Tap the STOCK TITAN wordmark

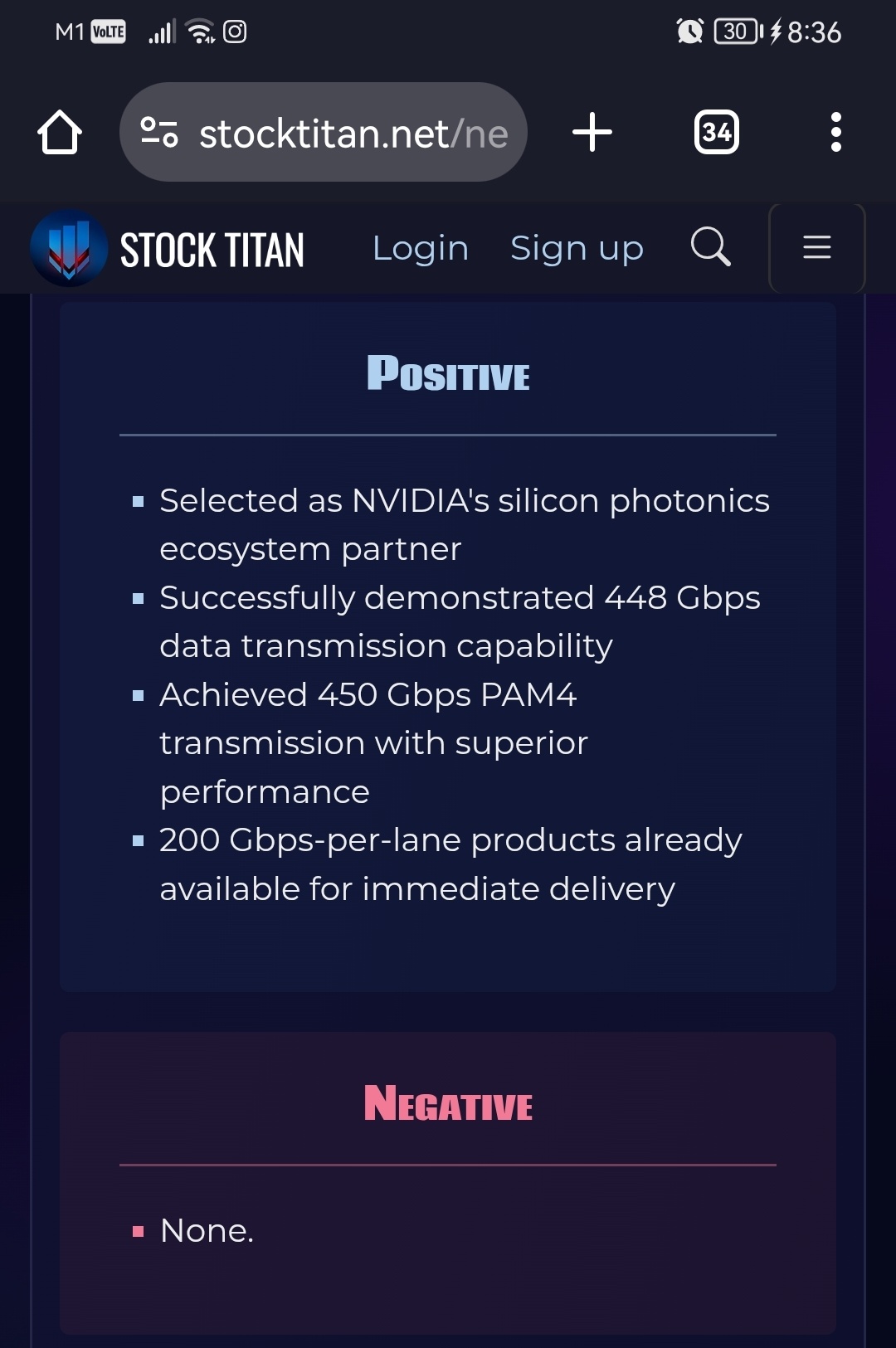coord(212,250)
